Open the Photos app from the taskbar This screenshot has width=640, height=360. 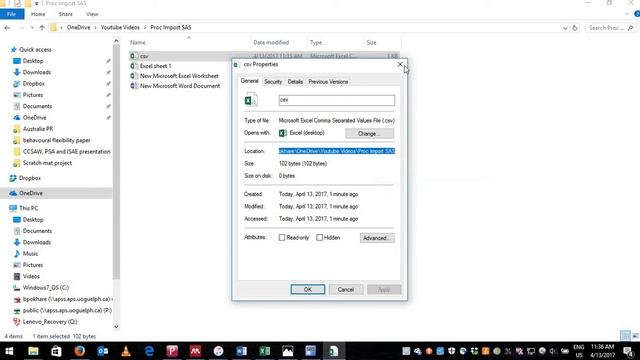point(288,351)
